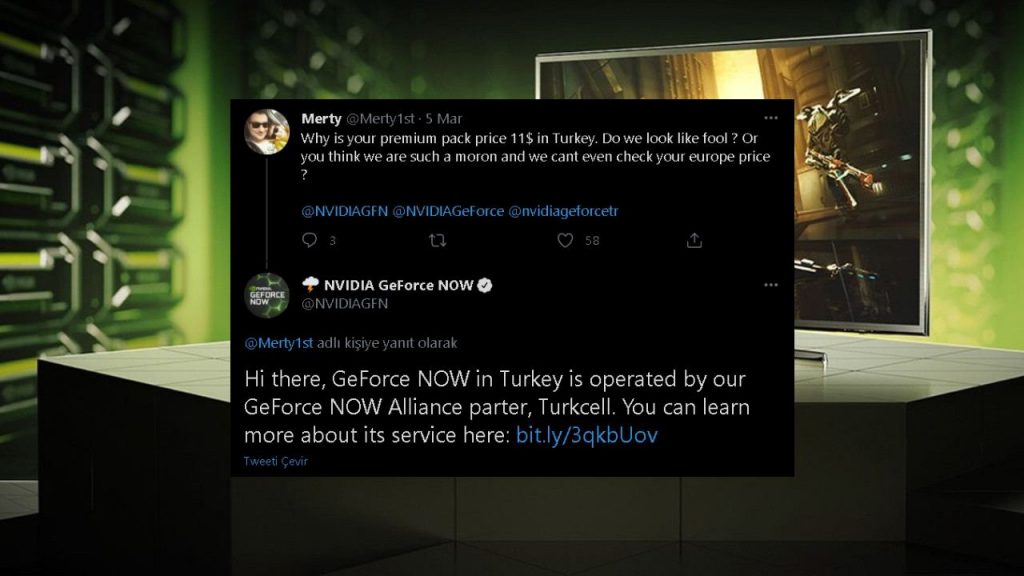Open more options on NVIDIA GeForce NOW reply

point(771,285)
